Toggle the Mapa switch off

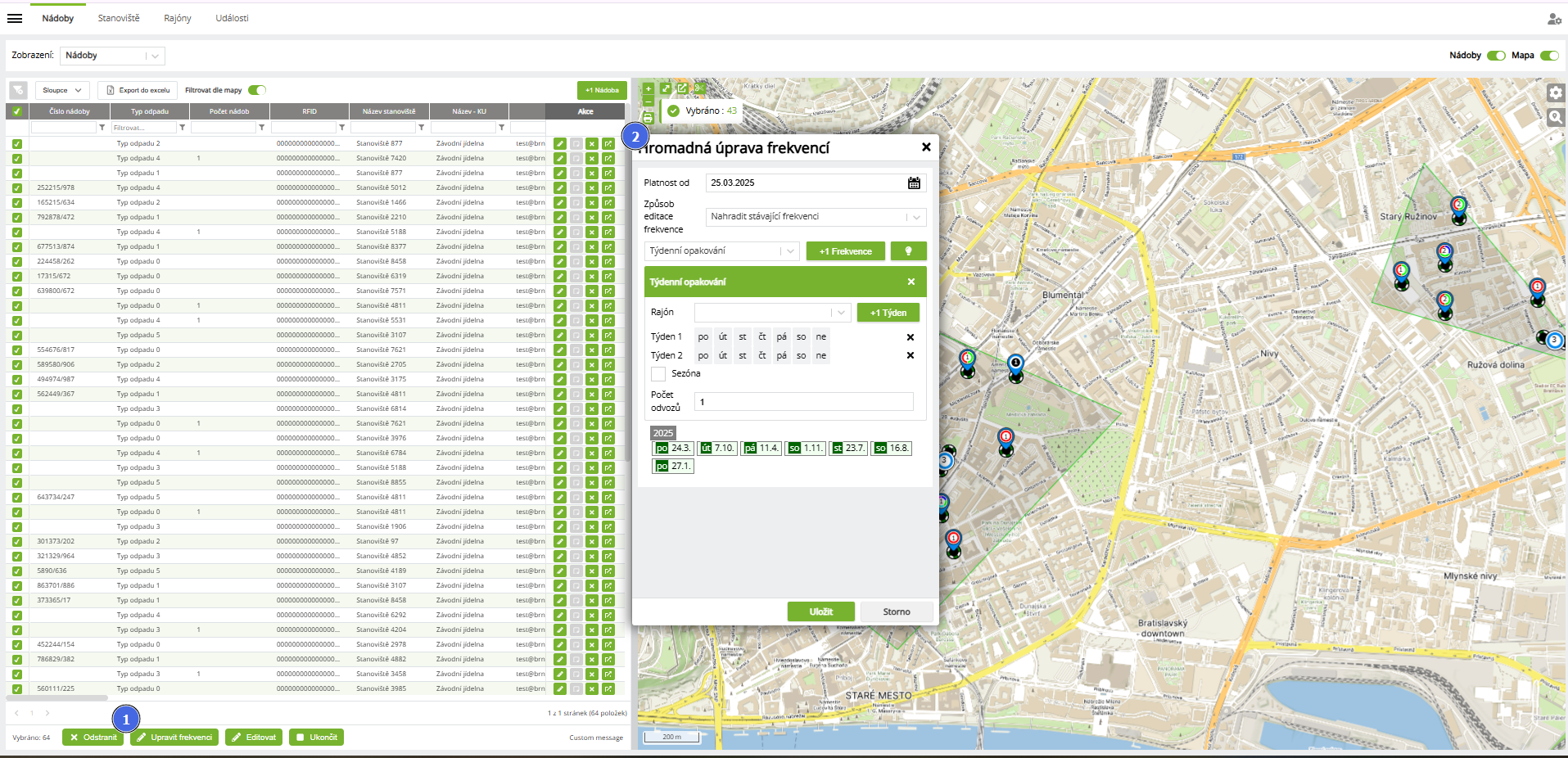coord(1549,56)
